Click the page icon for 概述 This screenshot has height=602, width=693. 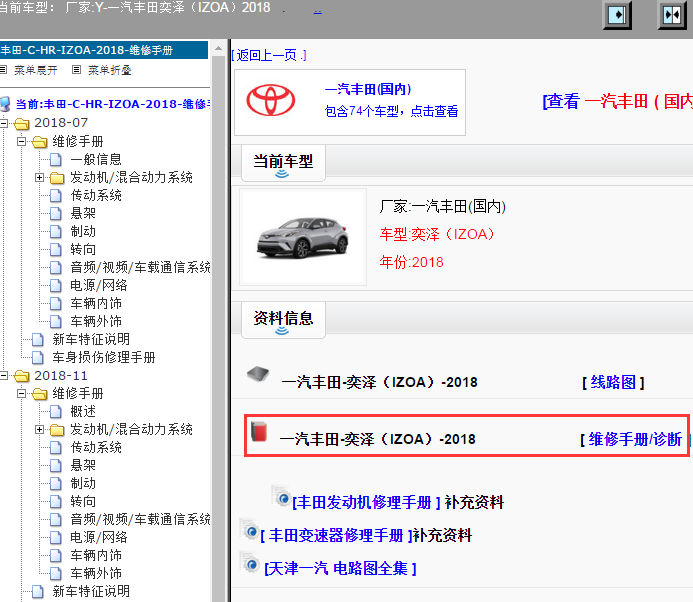[56, 411]
